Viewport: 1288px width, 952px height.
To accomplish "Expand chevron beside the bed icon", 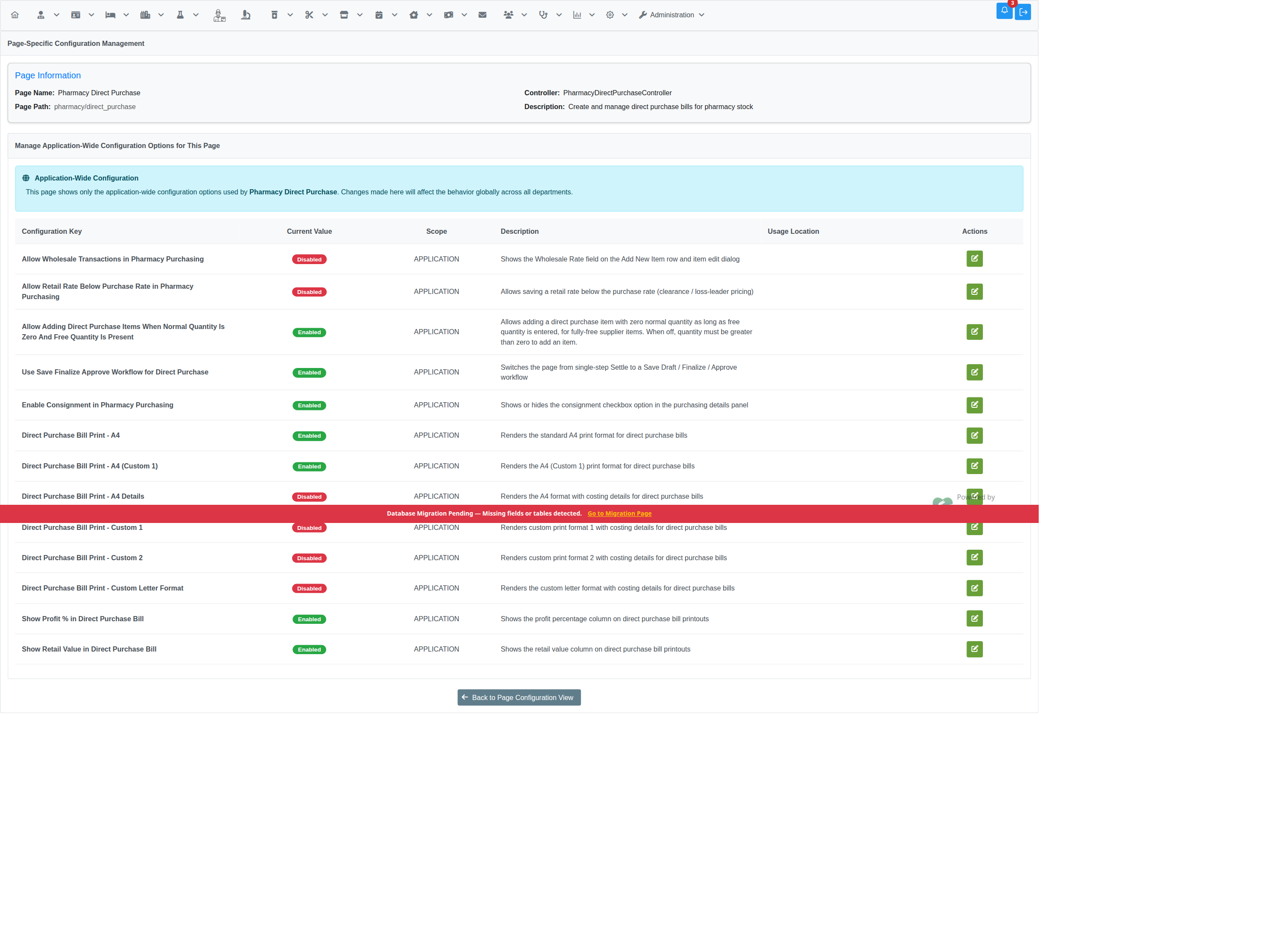I will (126, 15).
